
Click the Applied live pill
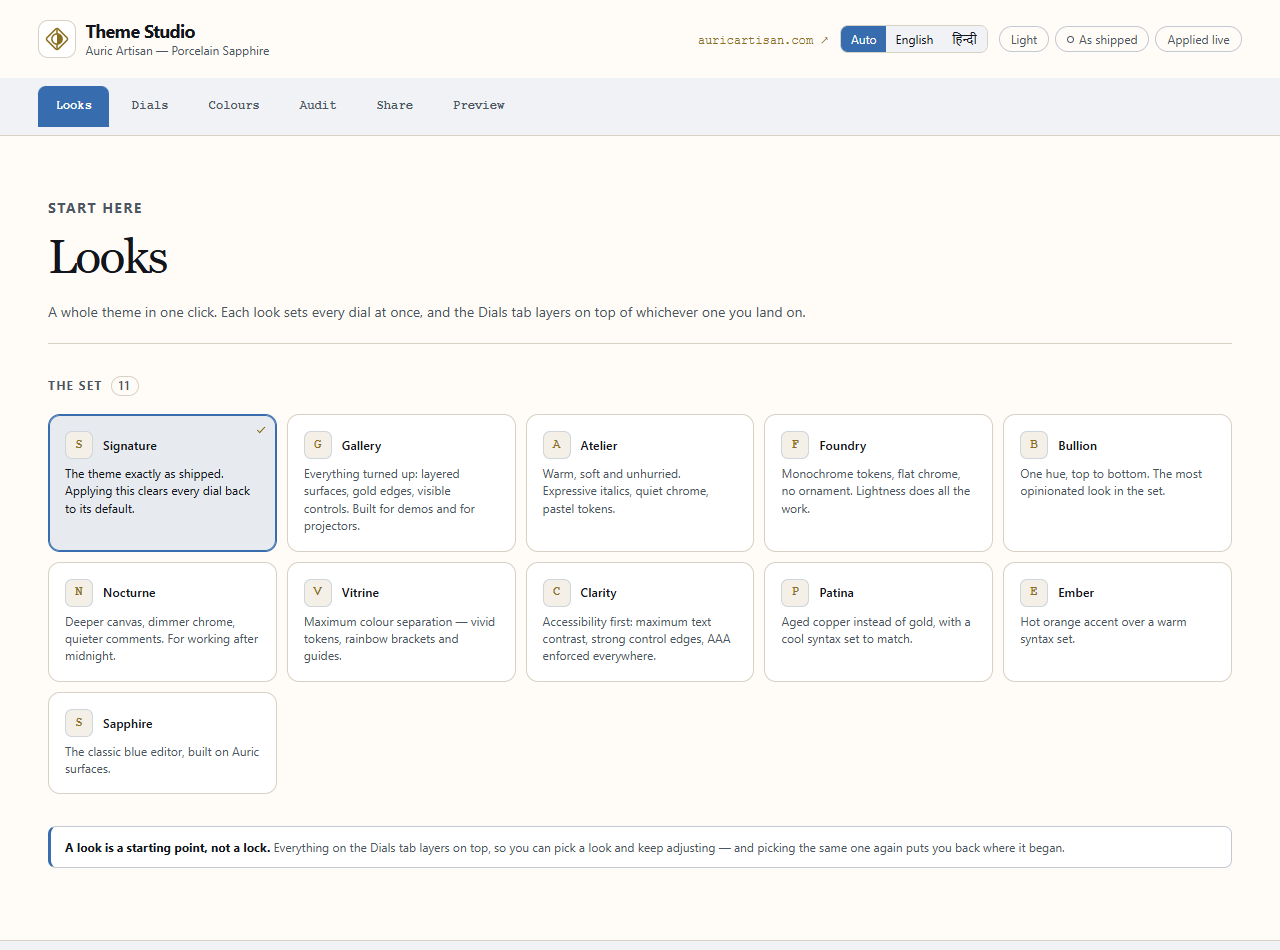coord(1198,40)
